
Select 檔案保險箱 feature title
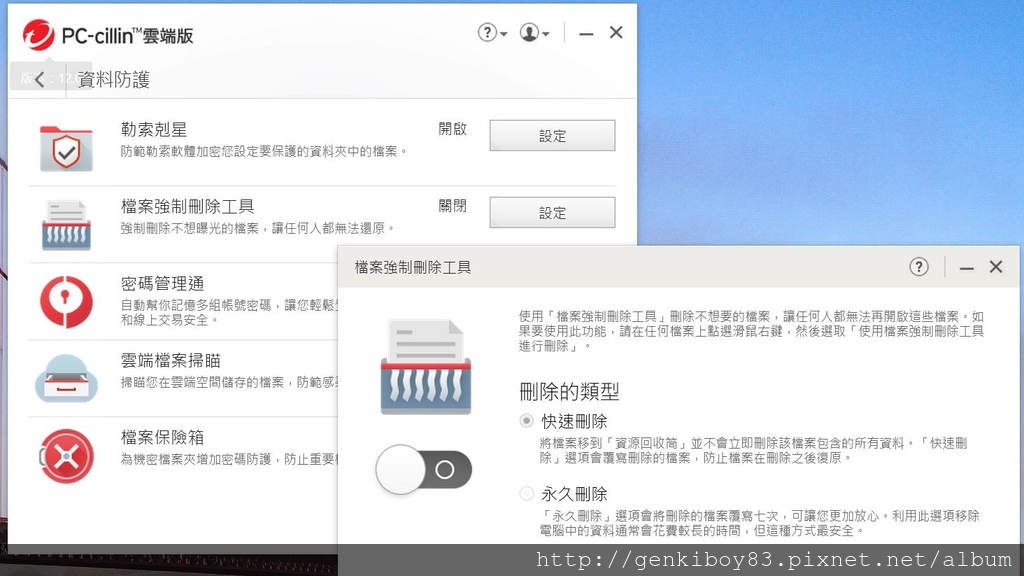click(x=163, y=438)
